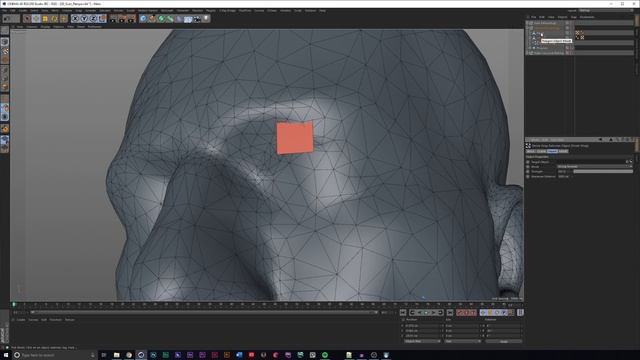Switch to Texture mode in left palette
This screenshot has height=360, width=640.
pos(5,51)
